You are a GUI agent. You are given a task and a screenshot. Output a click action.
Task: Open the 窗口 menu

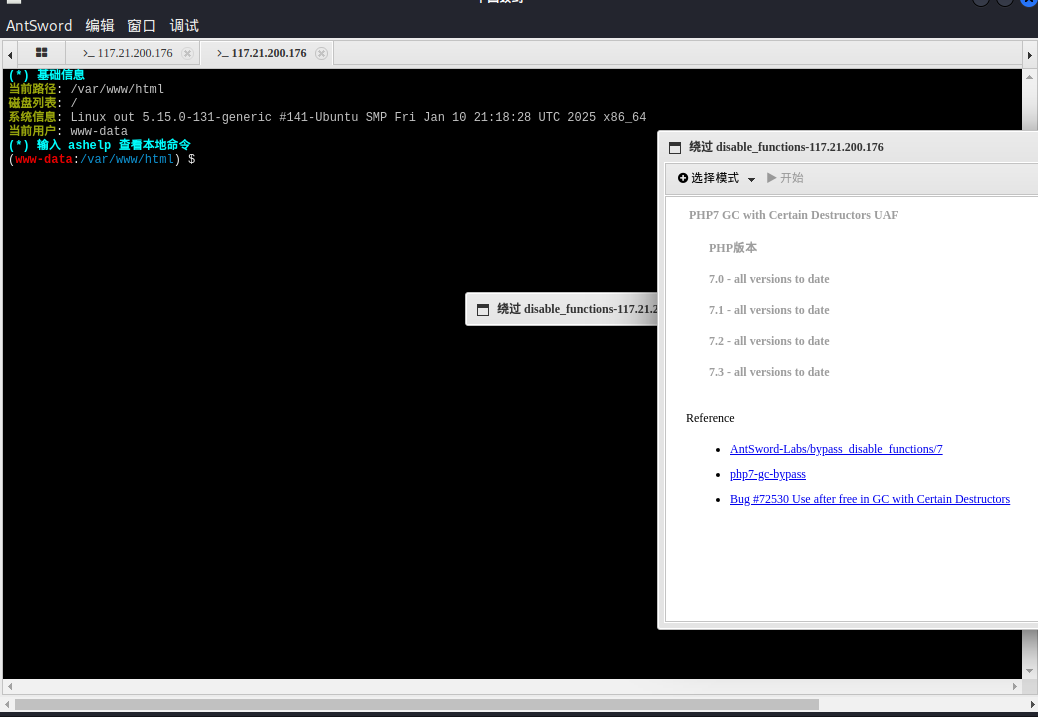[142, 26]
